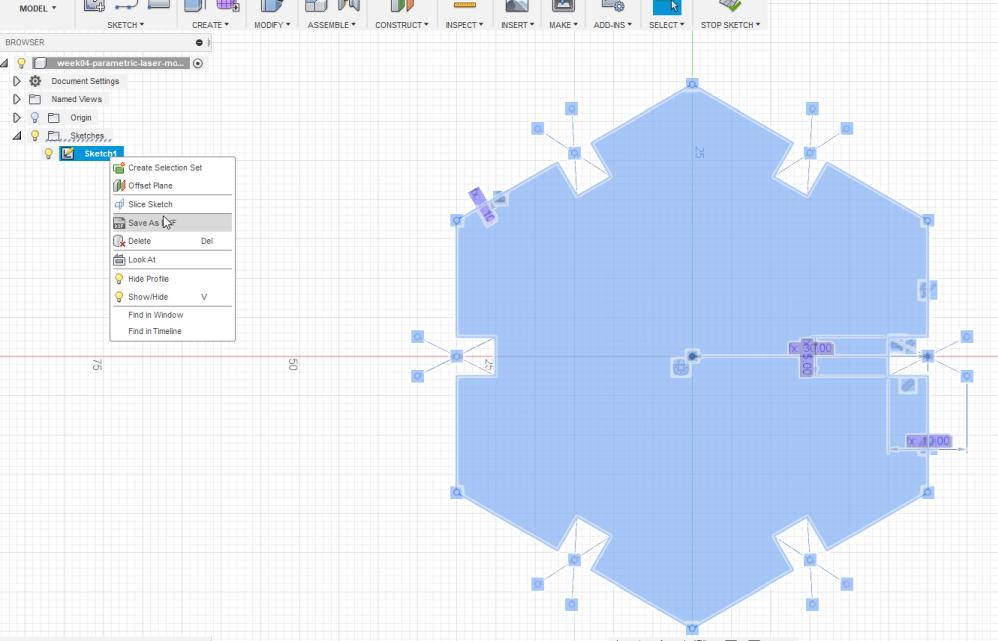Select the Sketch1 item in browser
Viewport: 998px width, 641px height.
(x=92, y=153)
